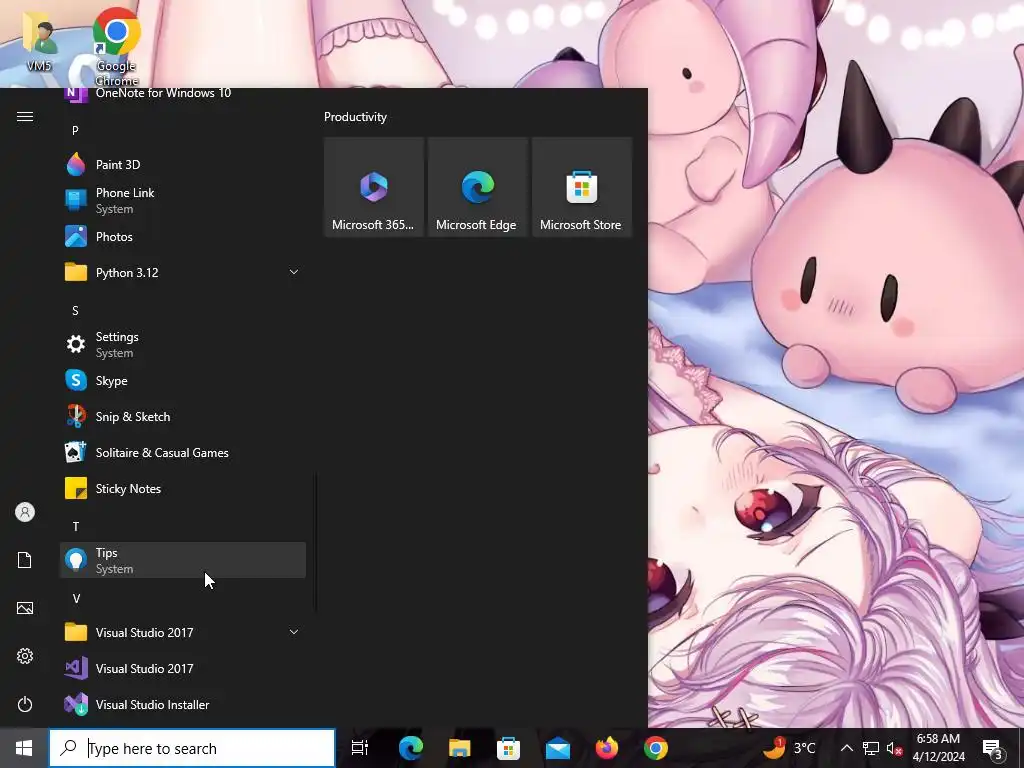1024x768 pixels.
Task: Open OneNote for Windows 10
Action: coord(183,95)
